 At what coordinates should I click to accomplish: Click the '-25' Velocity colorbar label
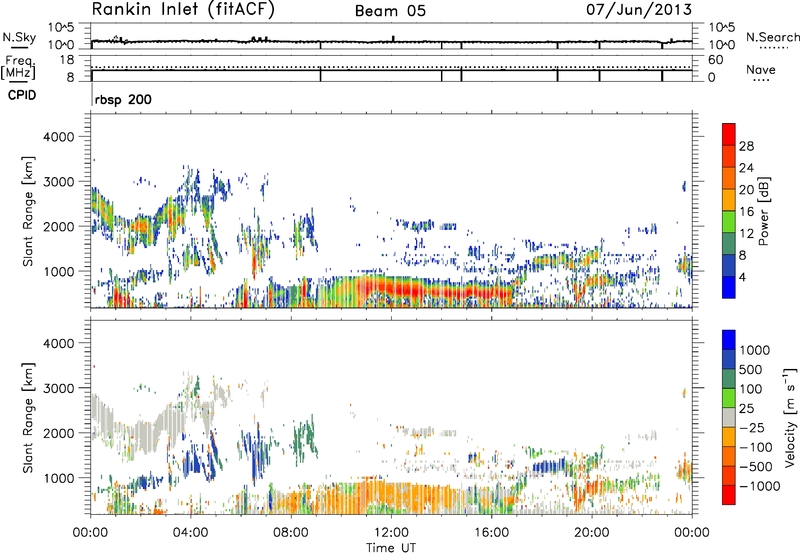[754, 428]
